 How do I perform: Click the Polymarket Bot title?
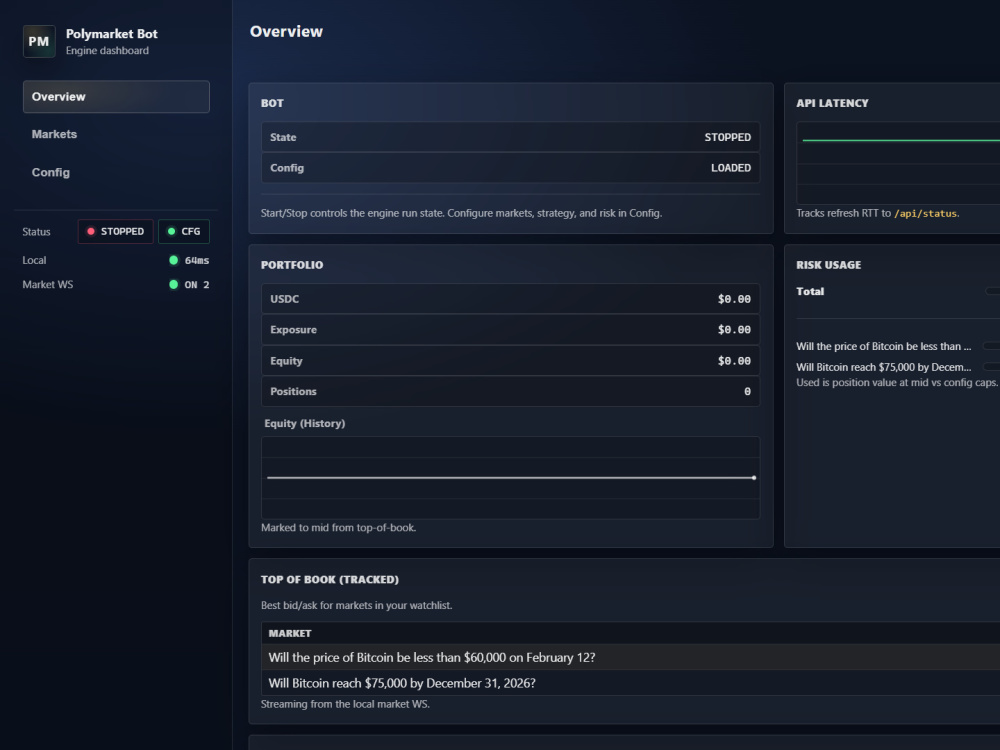point(112,34)
